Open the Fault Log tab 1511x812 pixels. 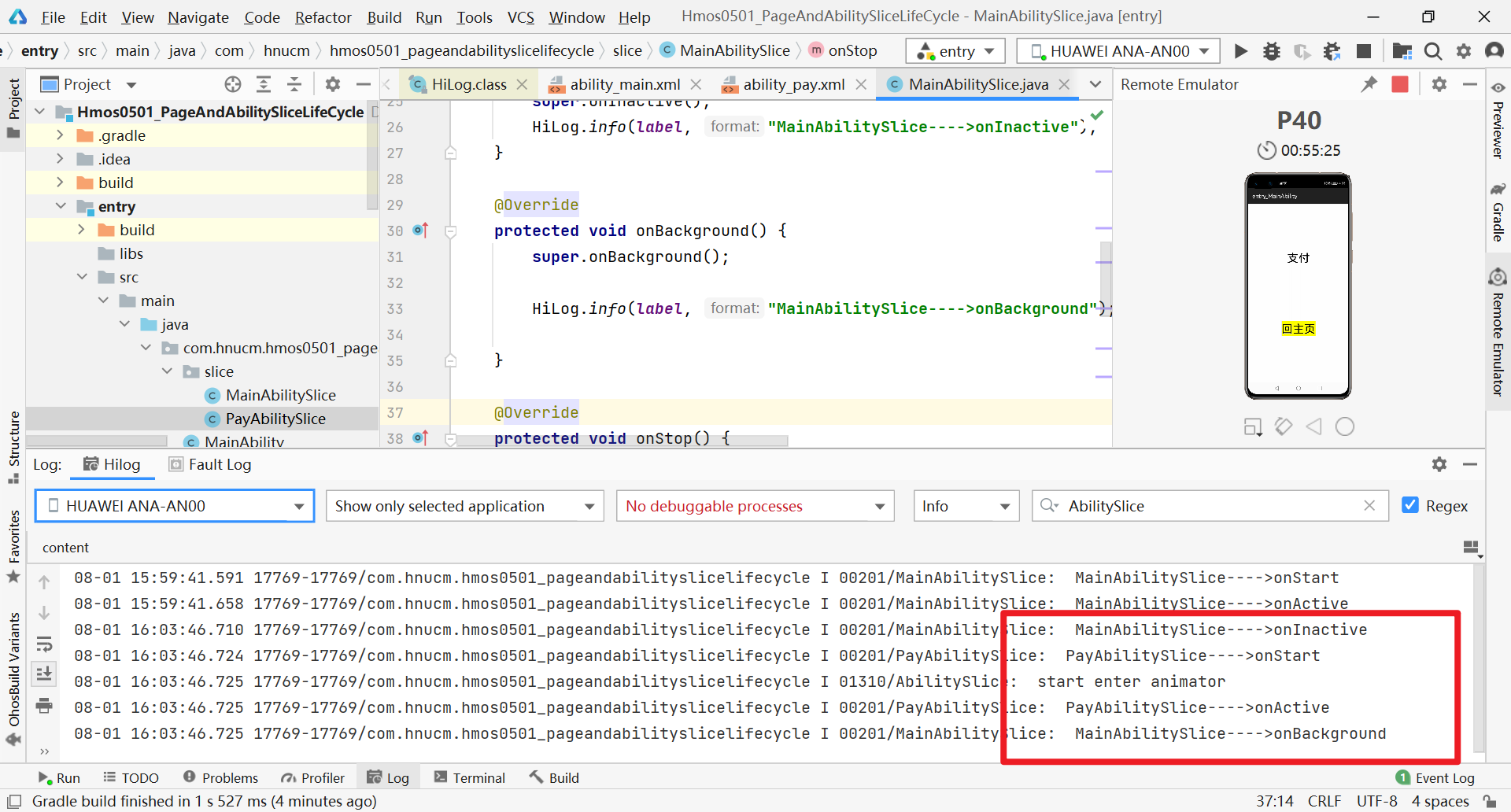click(210, 464)
